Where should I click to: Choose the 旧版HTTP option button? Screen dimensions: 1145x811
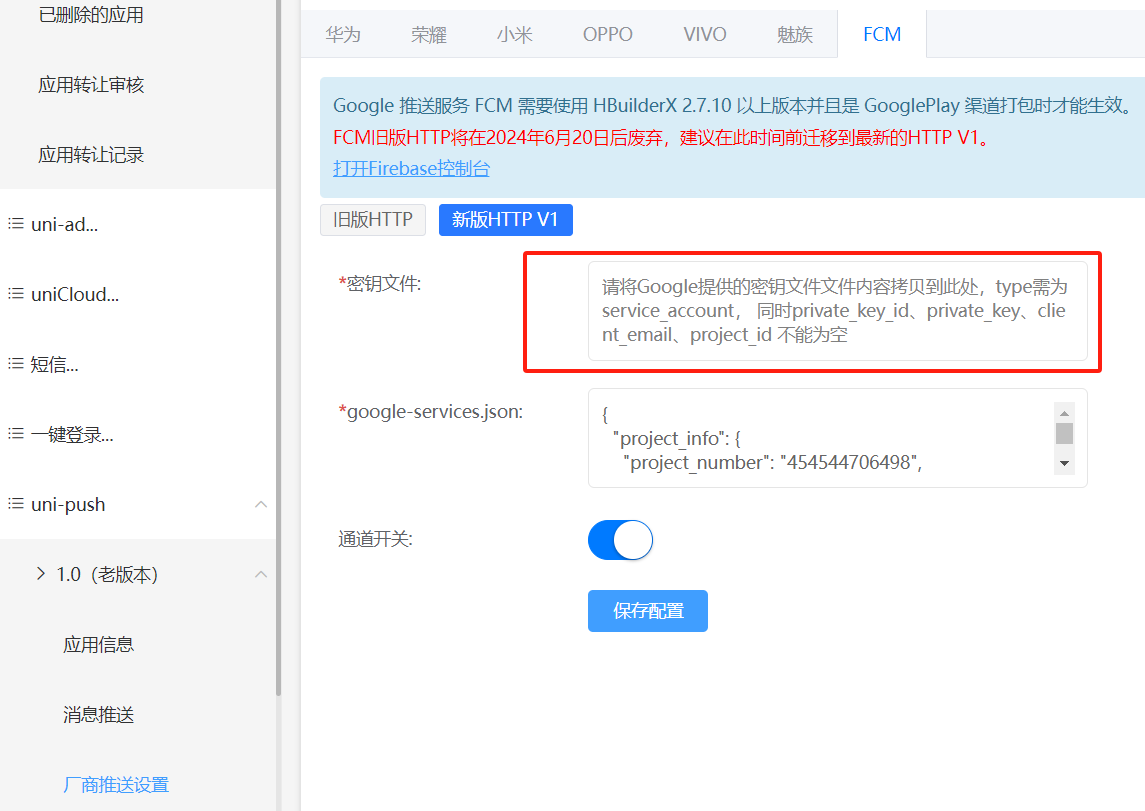point(373,220)
